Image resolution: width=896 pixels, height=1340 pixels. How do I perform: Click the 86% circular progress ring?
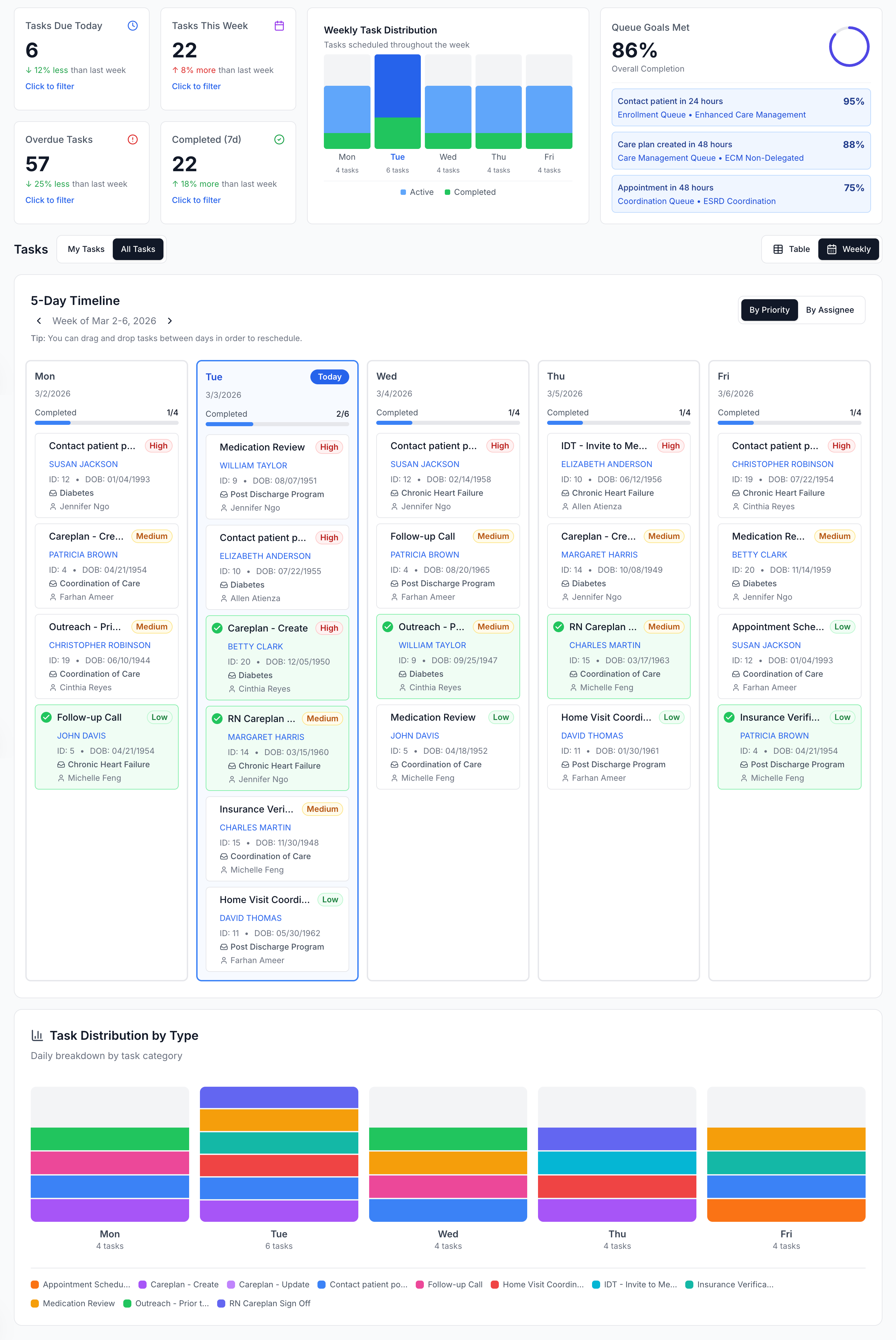pyautogui.click(x=849, y=47)
